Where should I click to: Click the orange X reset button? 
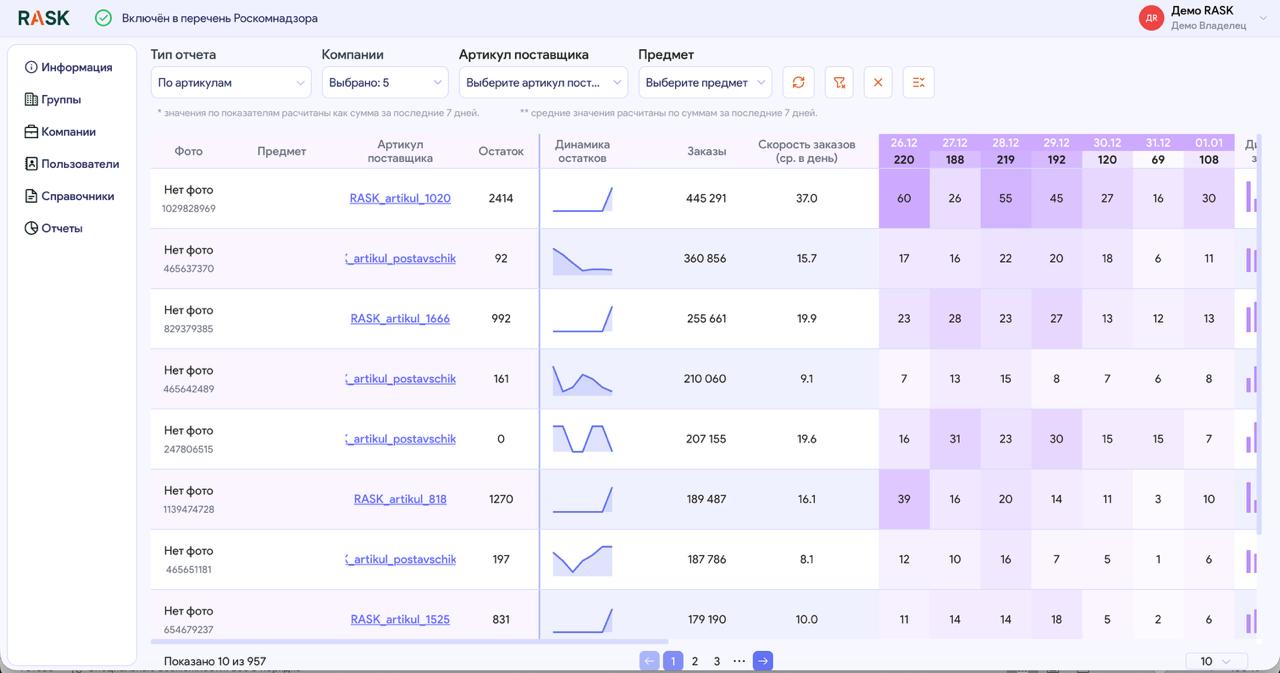click(x=878, y=83)
